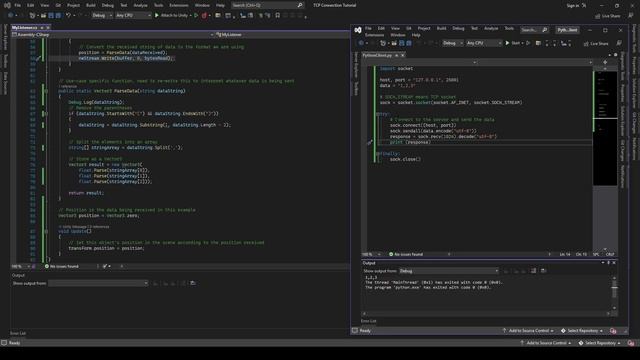Viewport: 640px width, 360px height.
Task: Send feedback icon in left window title area
Action: (631, 16)
